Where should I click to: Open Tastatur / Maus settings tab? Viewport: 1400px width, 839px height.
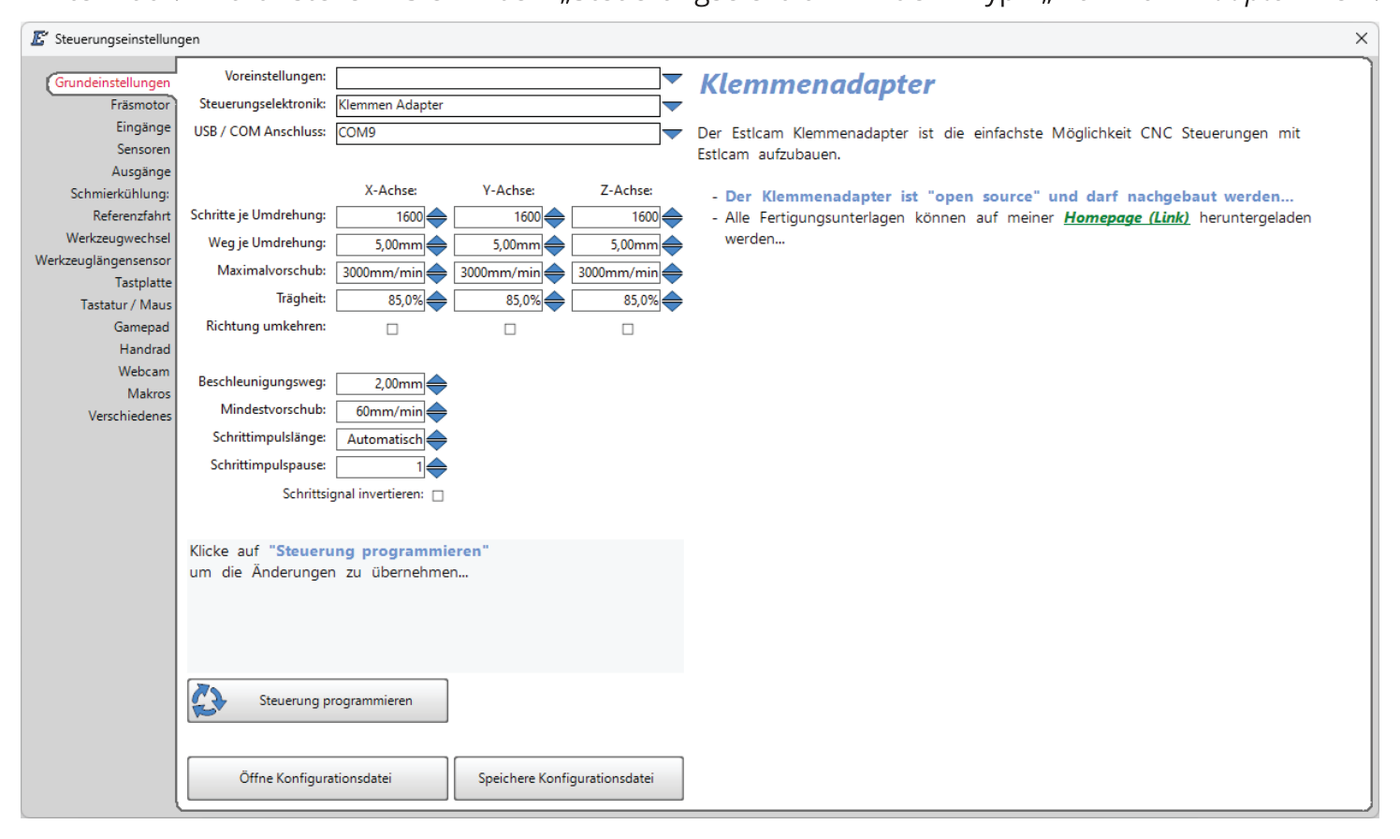pos(126,305)
